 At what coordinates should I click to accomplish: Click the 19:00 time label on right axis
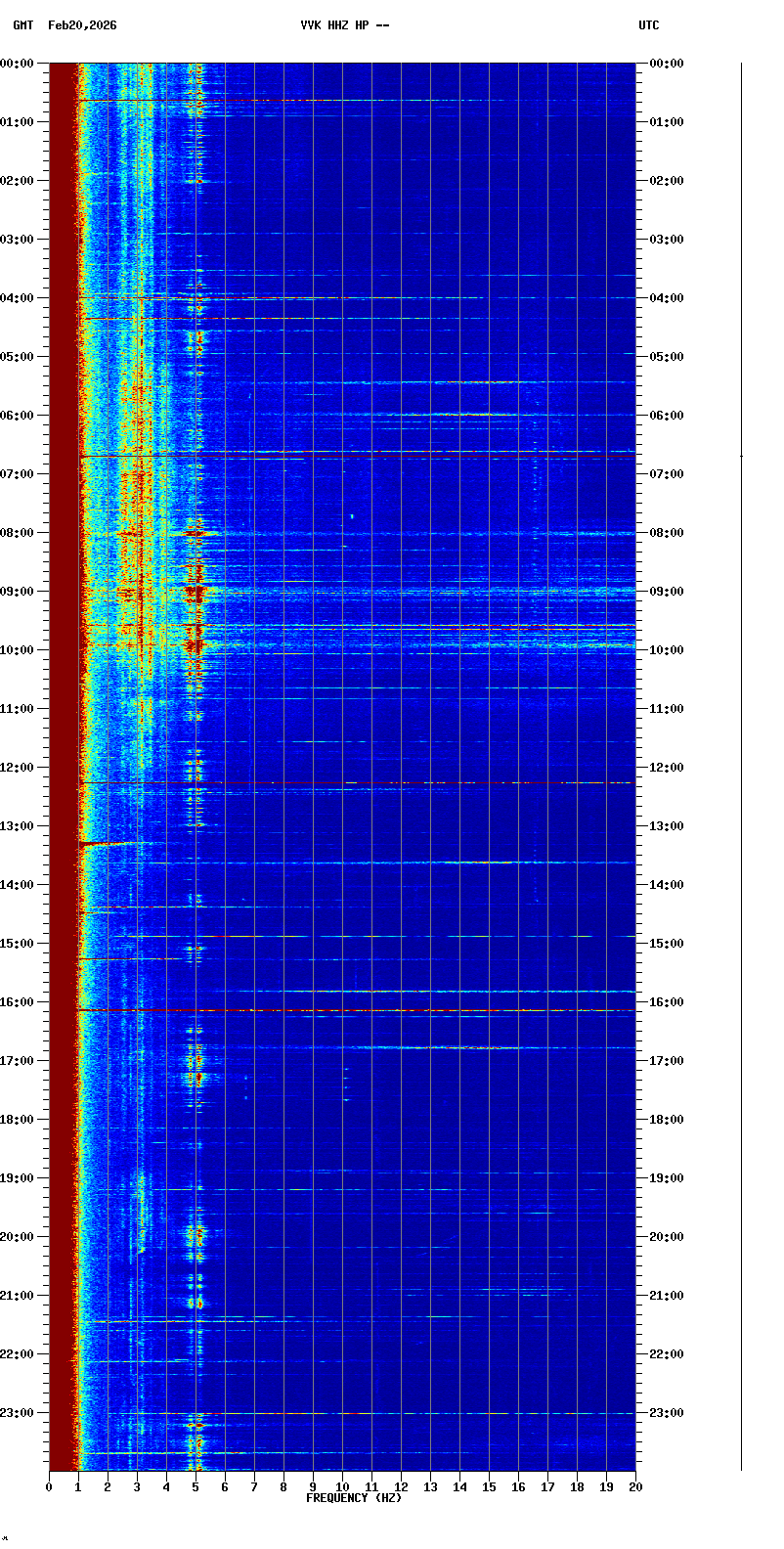pos(667,1178)
